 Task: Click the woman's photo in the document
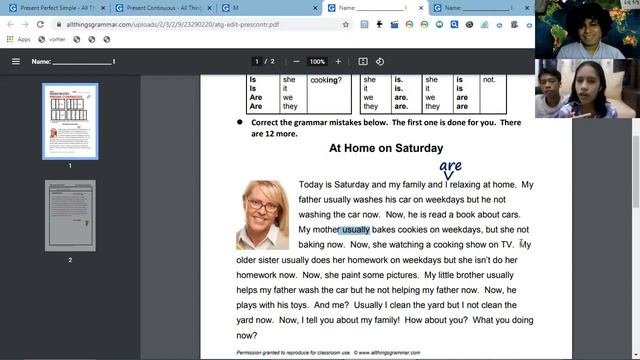[262, 215]
